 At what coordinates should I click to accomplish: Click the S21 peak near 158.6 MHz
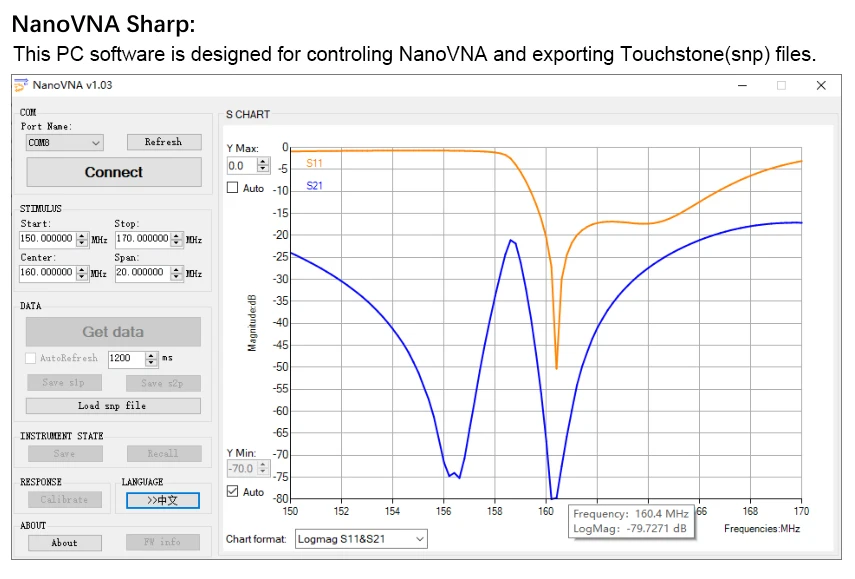(x=511, y=240)
